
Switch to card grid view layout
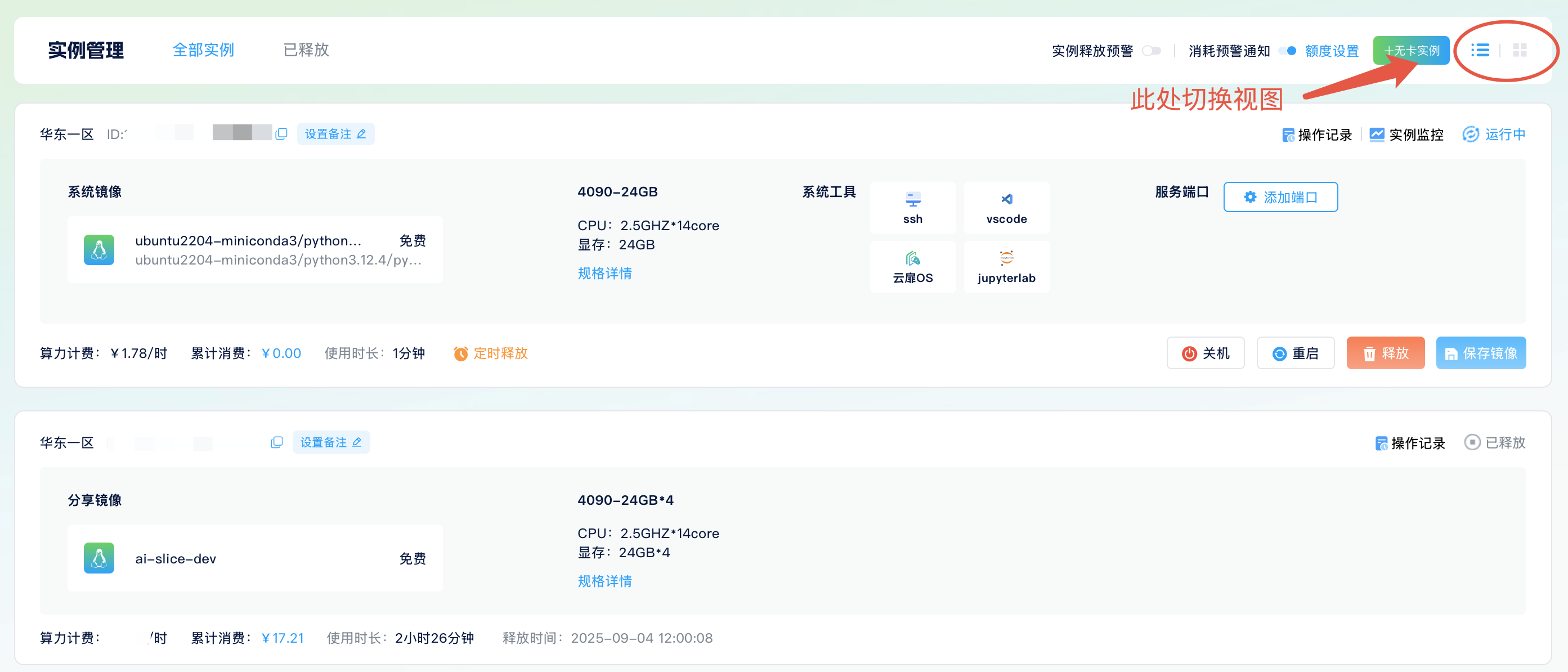coord(1520,50)
